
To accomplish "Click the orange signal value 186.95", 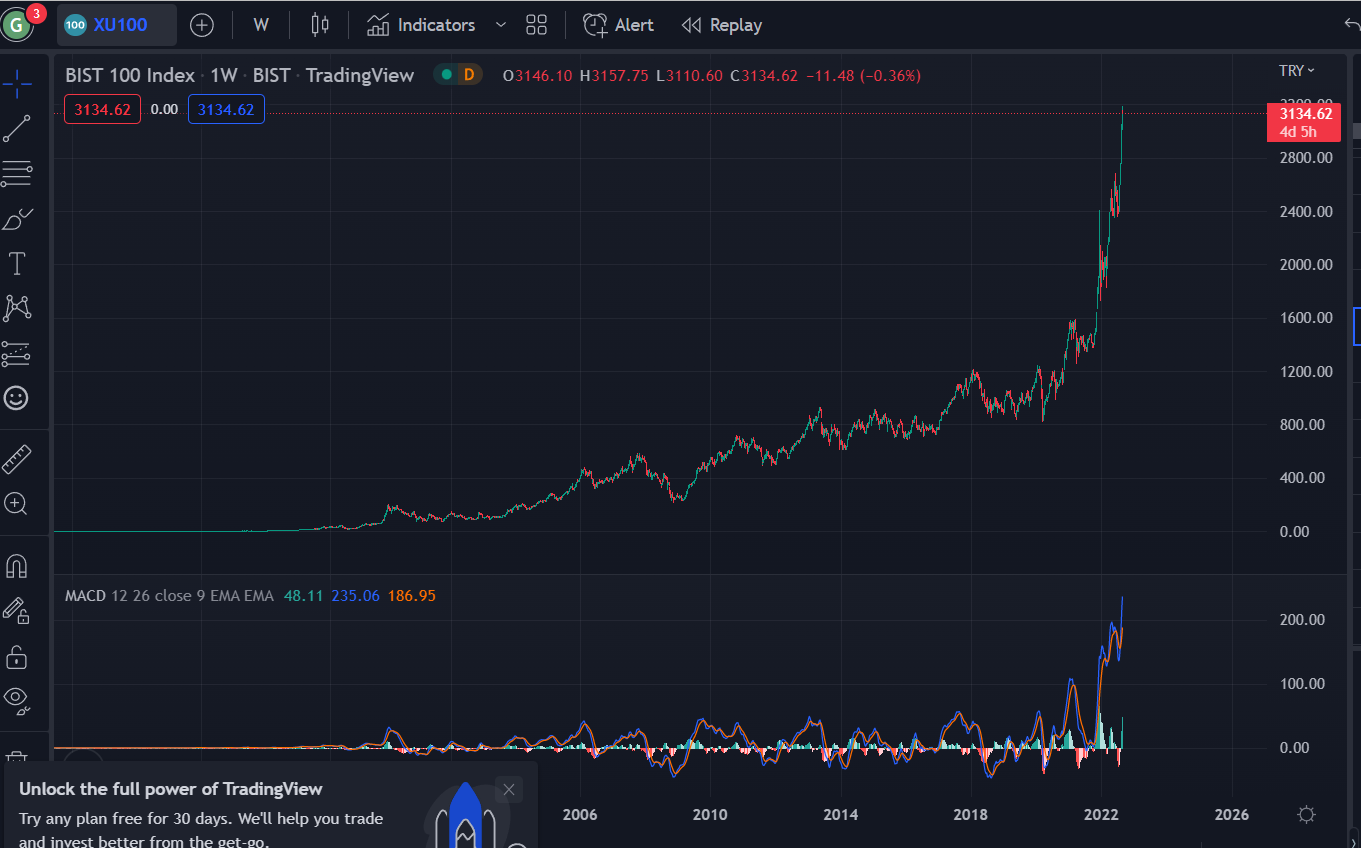I will click(x=412, y=596).
